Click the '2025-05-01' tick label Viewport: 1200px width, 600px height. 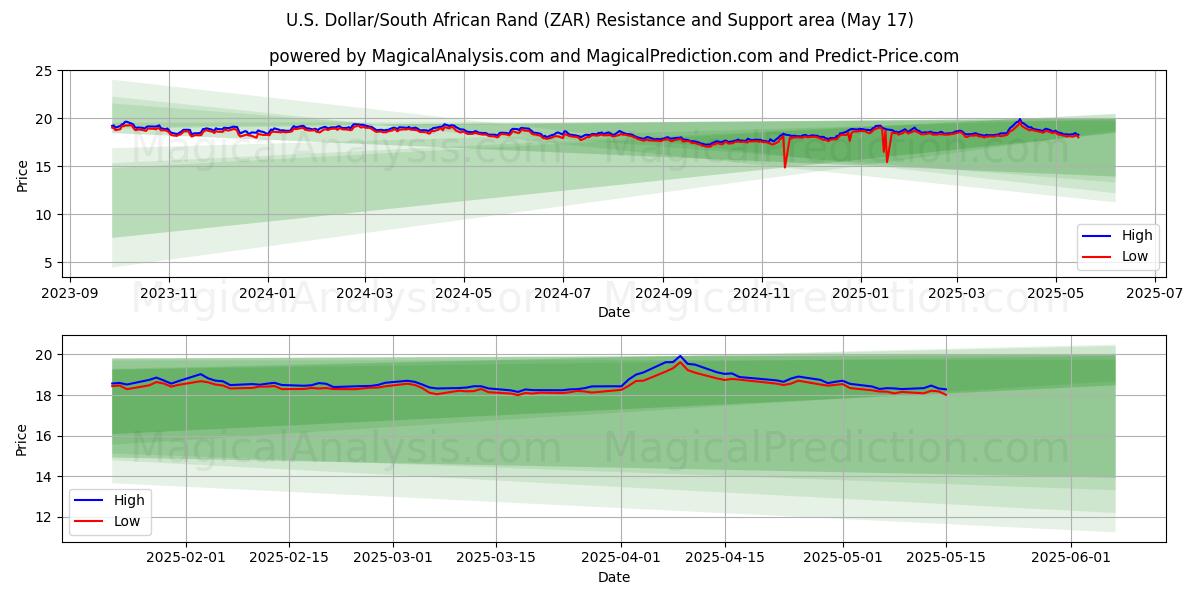pos(843,558)
